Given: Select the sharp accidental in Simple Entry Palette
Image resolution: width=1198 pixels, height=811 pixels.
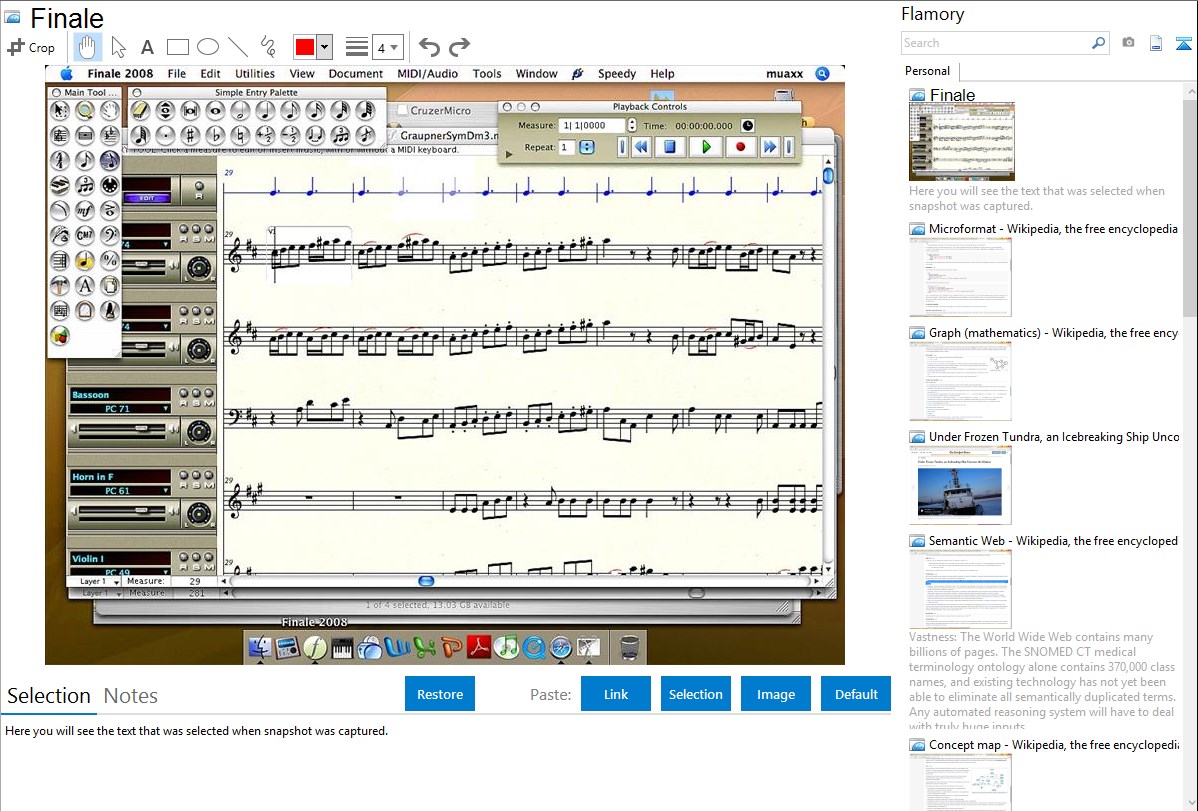Looking at the screenshot, I should pyautogui.click(x=190, y=136).
